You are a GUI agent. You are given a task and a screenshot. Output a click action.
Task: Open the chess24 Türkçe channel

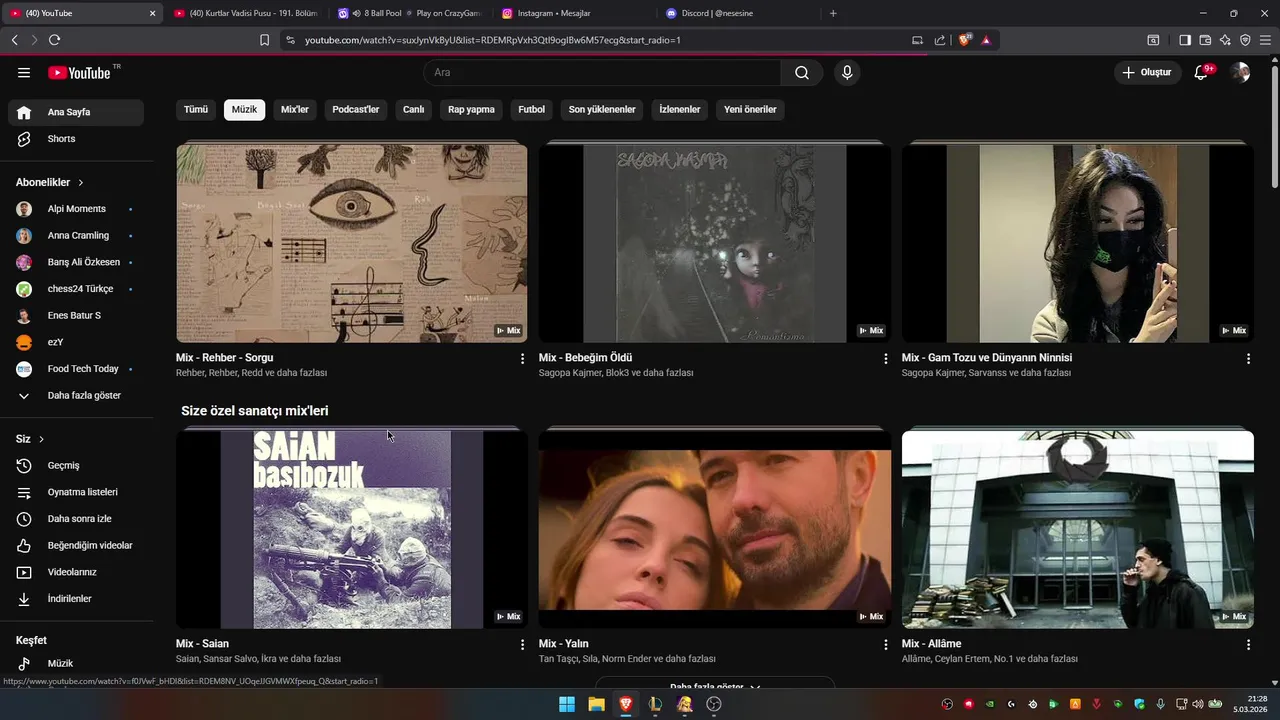point(76,289)
